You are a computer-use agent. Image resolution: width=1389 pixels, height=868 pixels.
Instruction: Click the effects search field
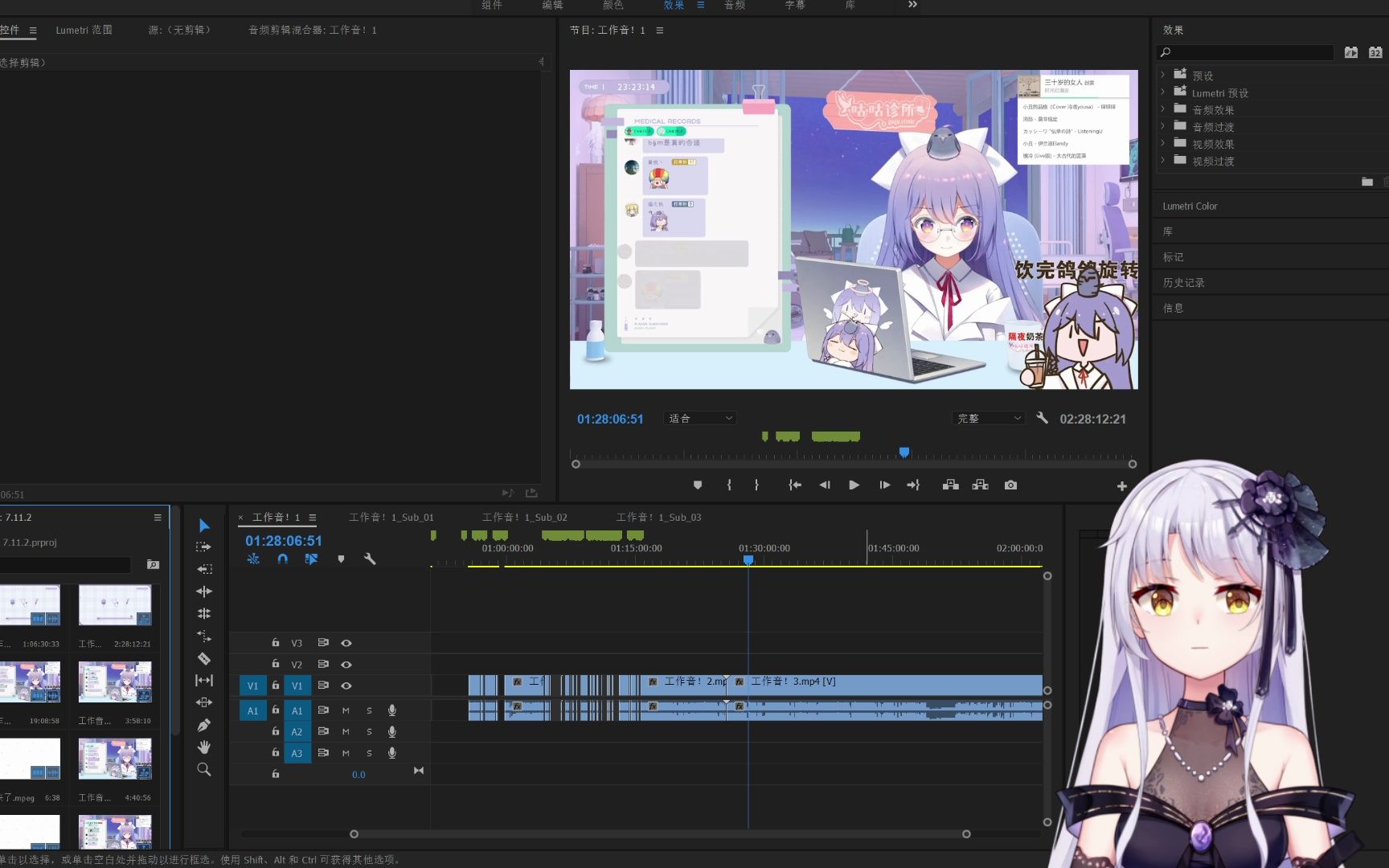pos(1245,52)
